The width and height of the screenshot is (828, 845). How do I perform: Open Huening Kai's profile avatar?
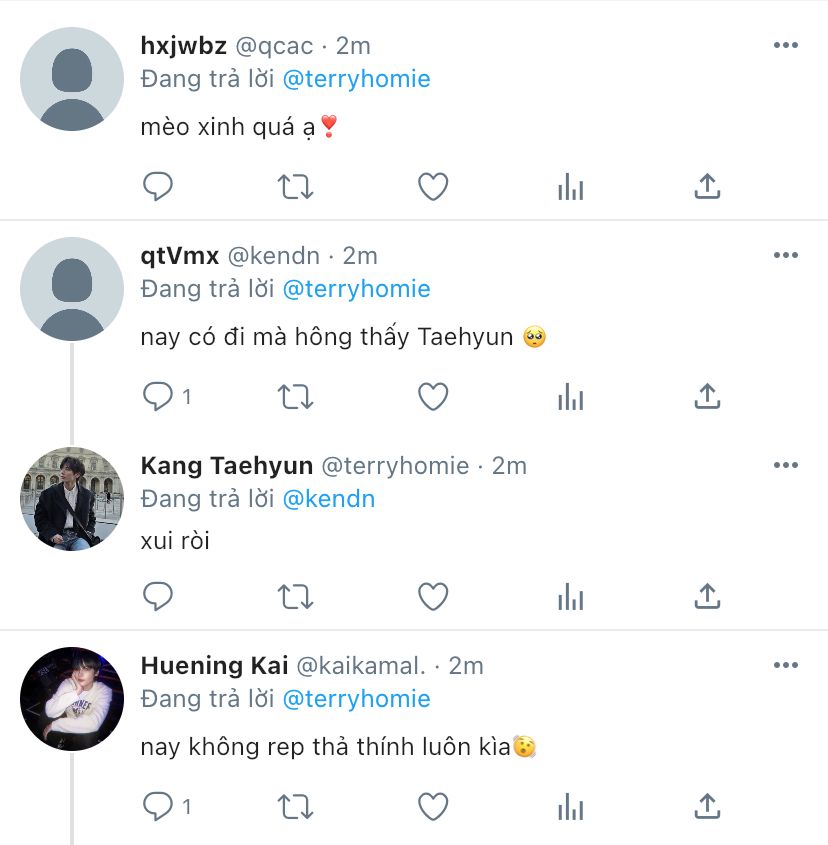point(72,698)
